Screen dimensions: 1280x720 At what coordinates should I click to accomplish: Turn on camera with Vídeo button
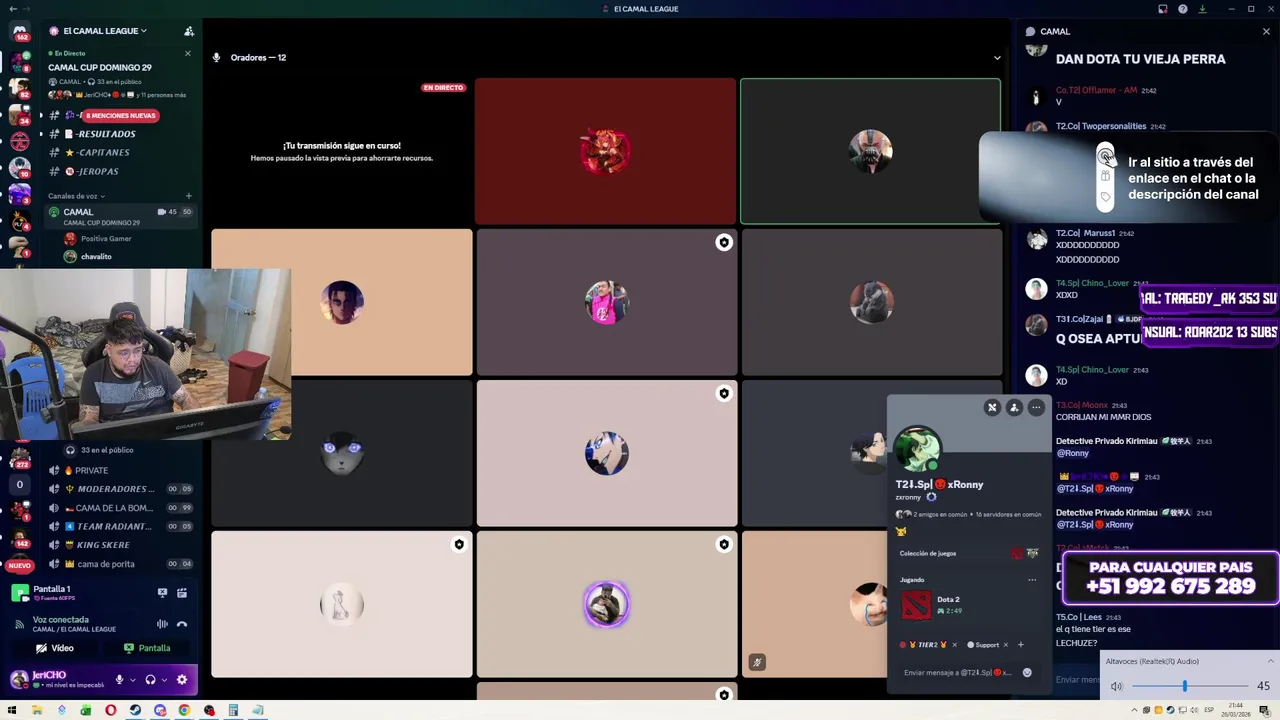55,648
